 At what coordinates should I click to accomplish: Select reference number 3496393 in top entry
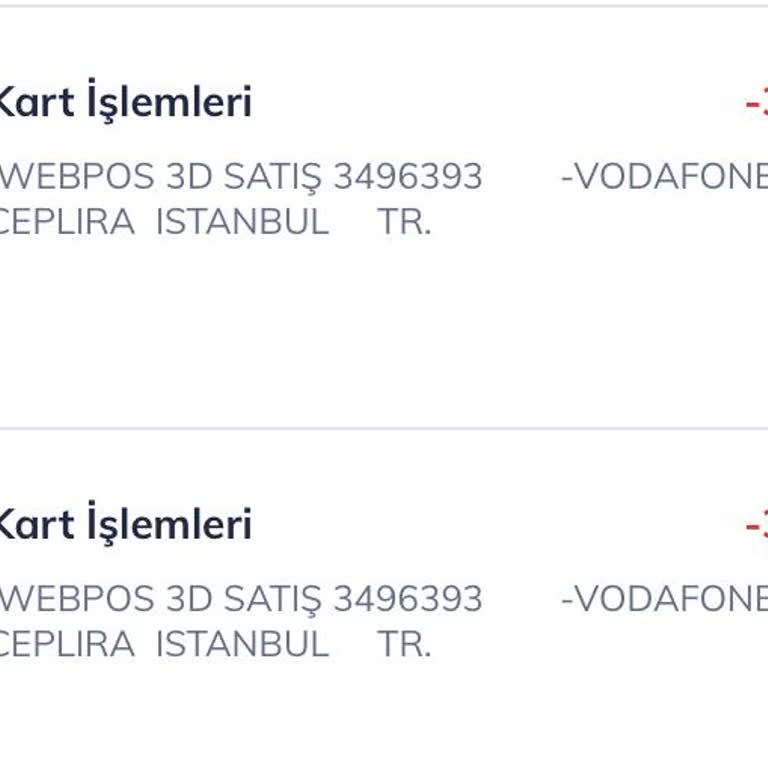pyautogui.click(x=408, y=177)
